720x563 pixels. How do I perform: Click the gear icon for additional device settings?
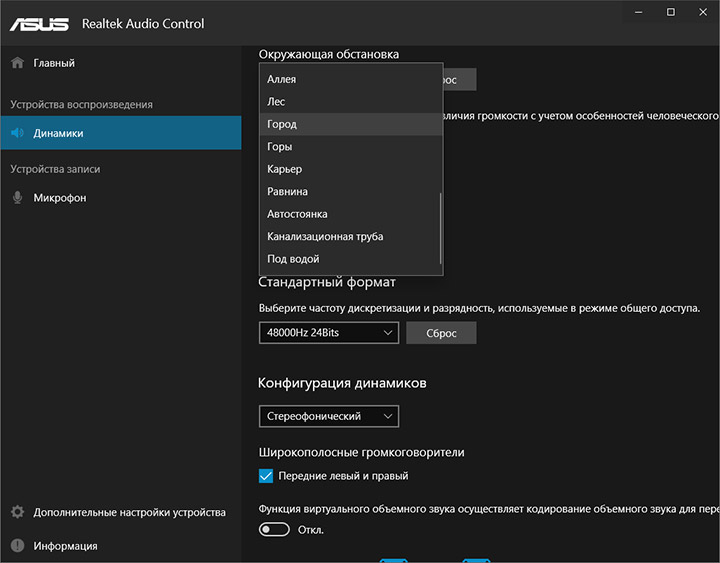click(x=17, y=513)
